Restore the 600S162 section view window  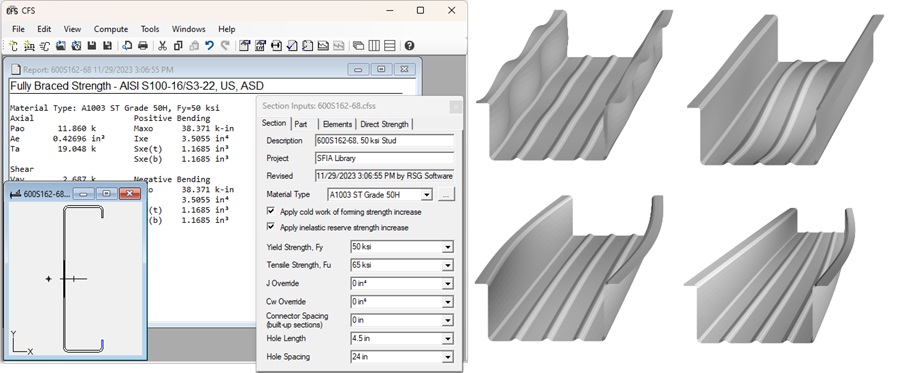(106, 194)
